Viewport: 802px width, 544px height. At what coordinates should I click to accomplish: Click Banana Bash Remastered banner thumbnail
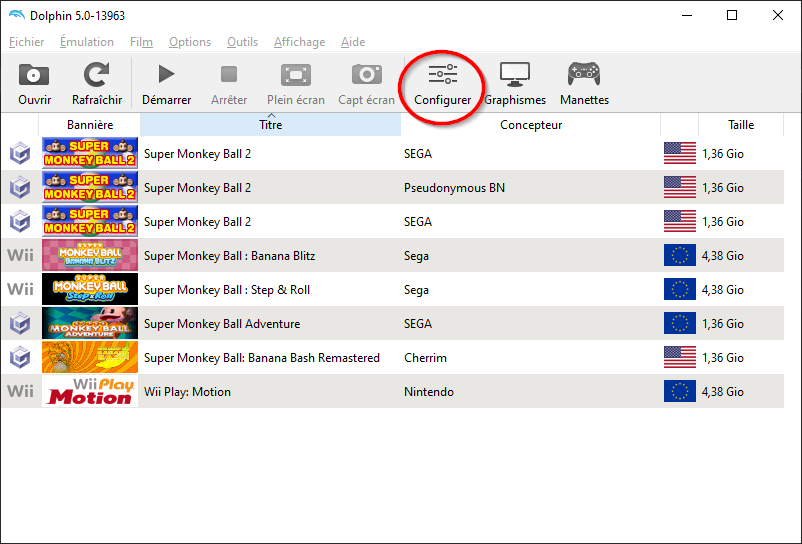point(90,357)
